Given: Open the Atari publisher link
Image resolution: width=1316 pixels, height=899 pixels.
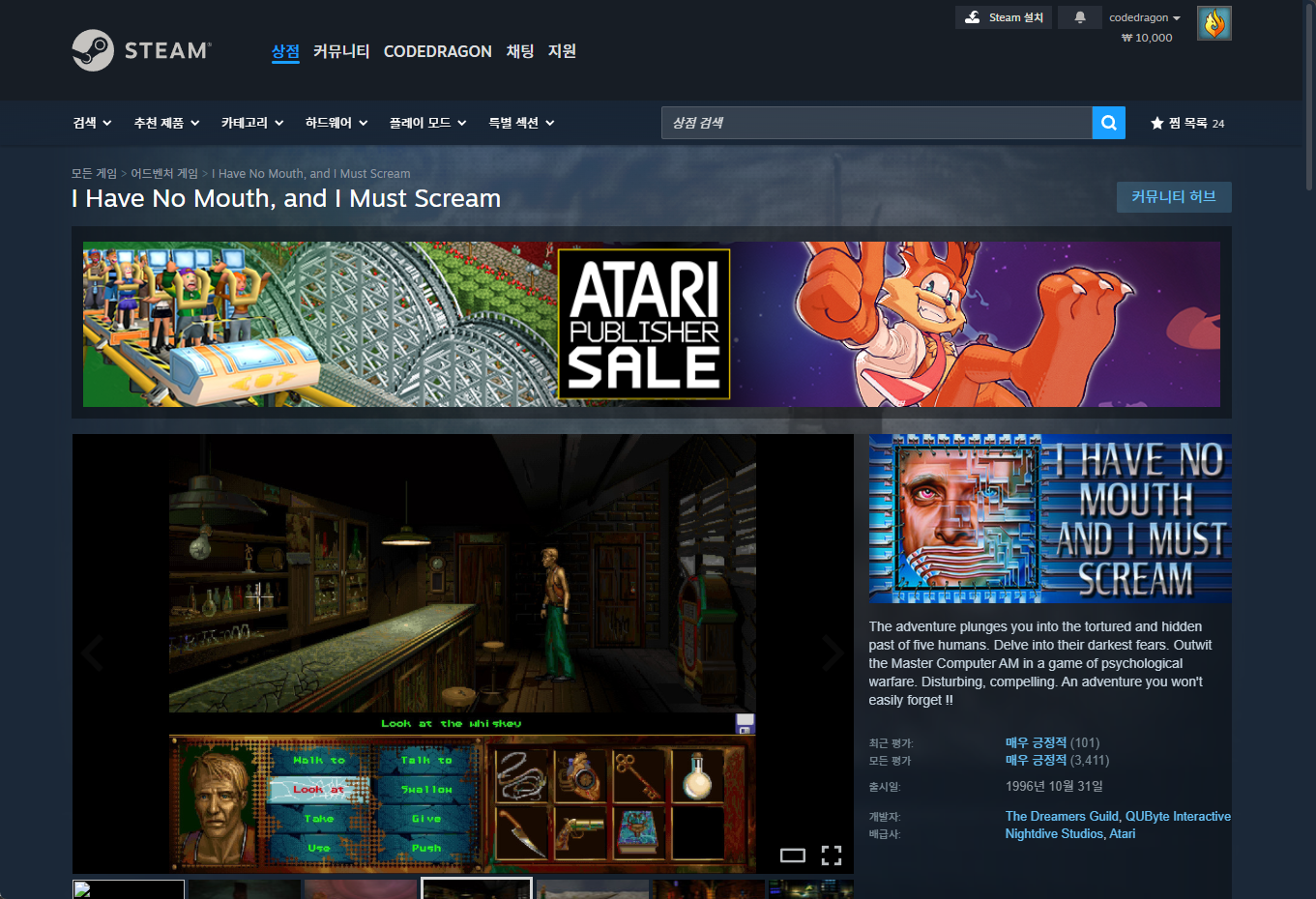Looking at the screenshot, I should coord(1123,833).
